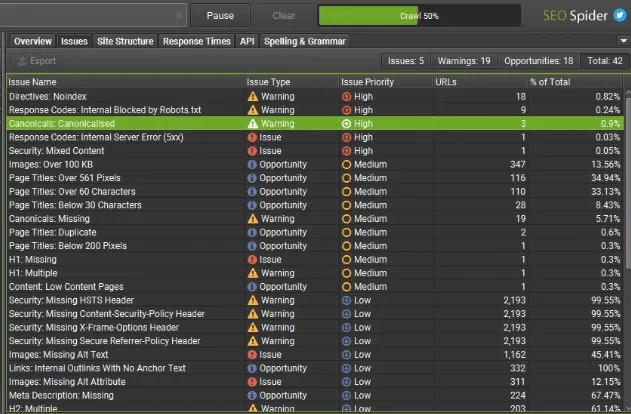Click the warning icon in Directives: Noindex row

253,97
